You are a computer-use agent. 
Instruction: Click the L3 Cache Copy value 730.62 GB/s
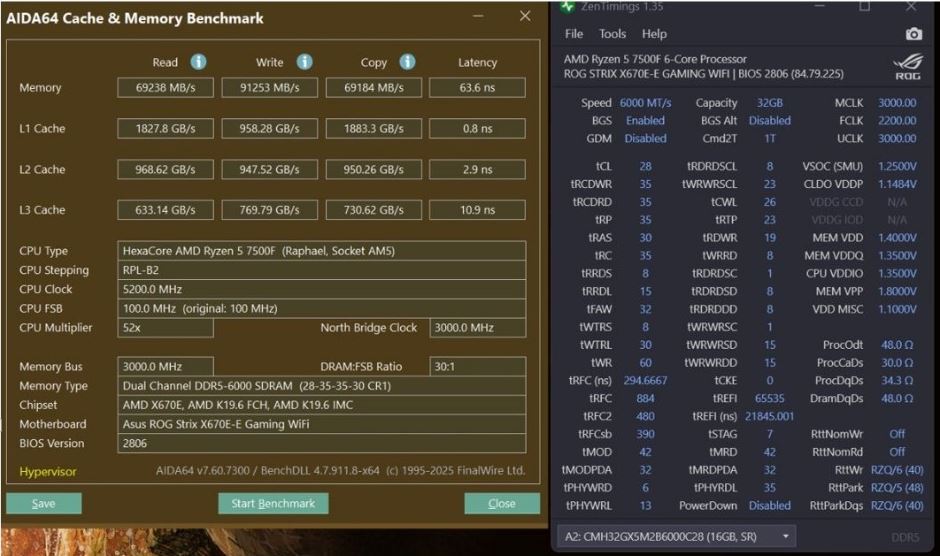tap(373, 210)
